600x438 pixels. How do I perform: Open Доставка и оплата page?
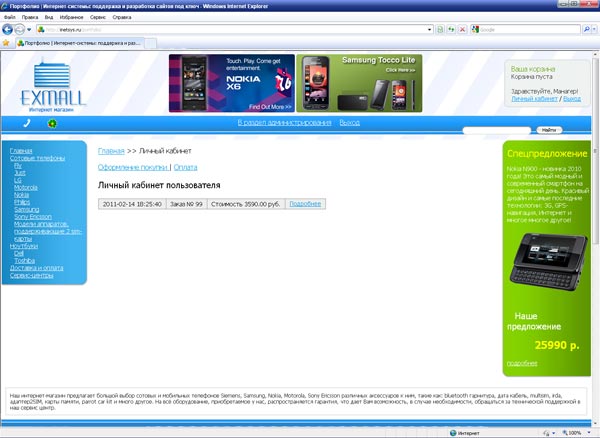click(x=37, y=268)
